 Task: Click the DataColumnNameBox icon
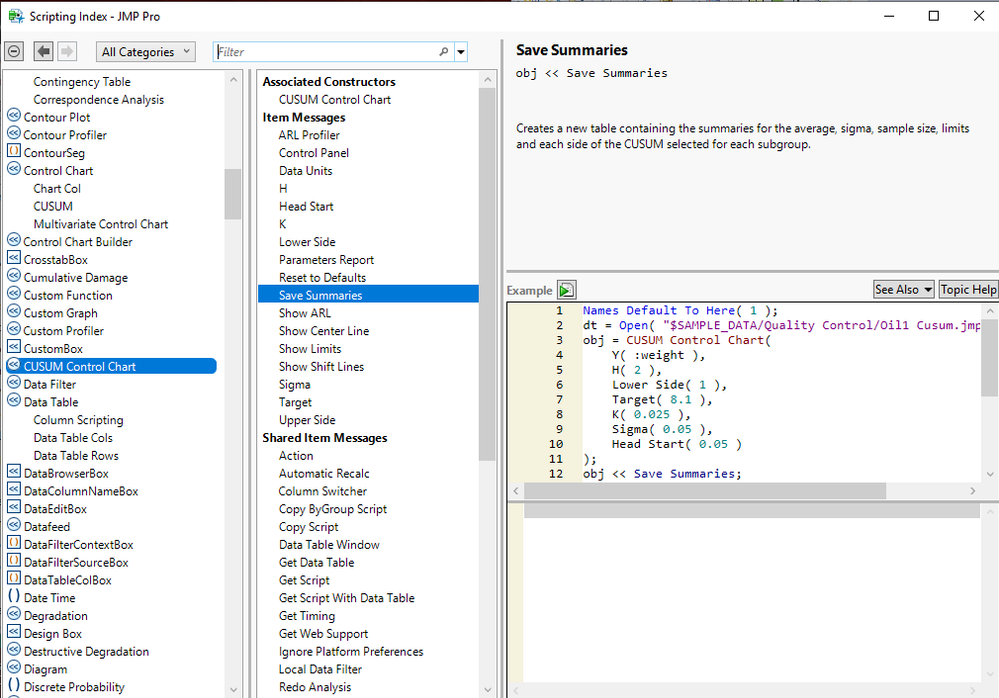click(x=14, y=490)
